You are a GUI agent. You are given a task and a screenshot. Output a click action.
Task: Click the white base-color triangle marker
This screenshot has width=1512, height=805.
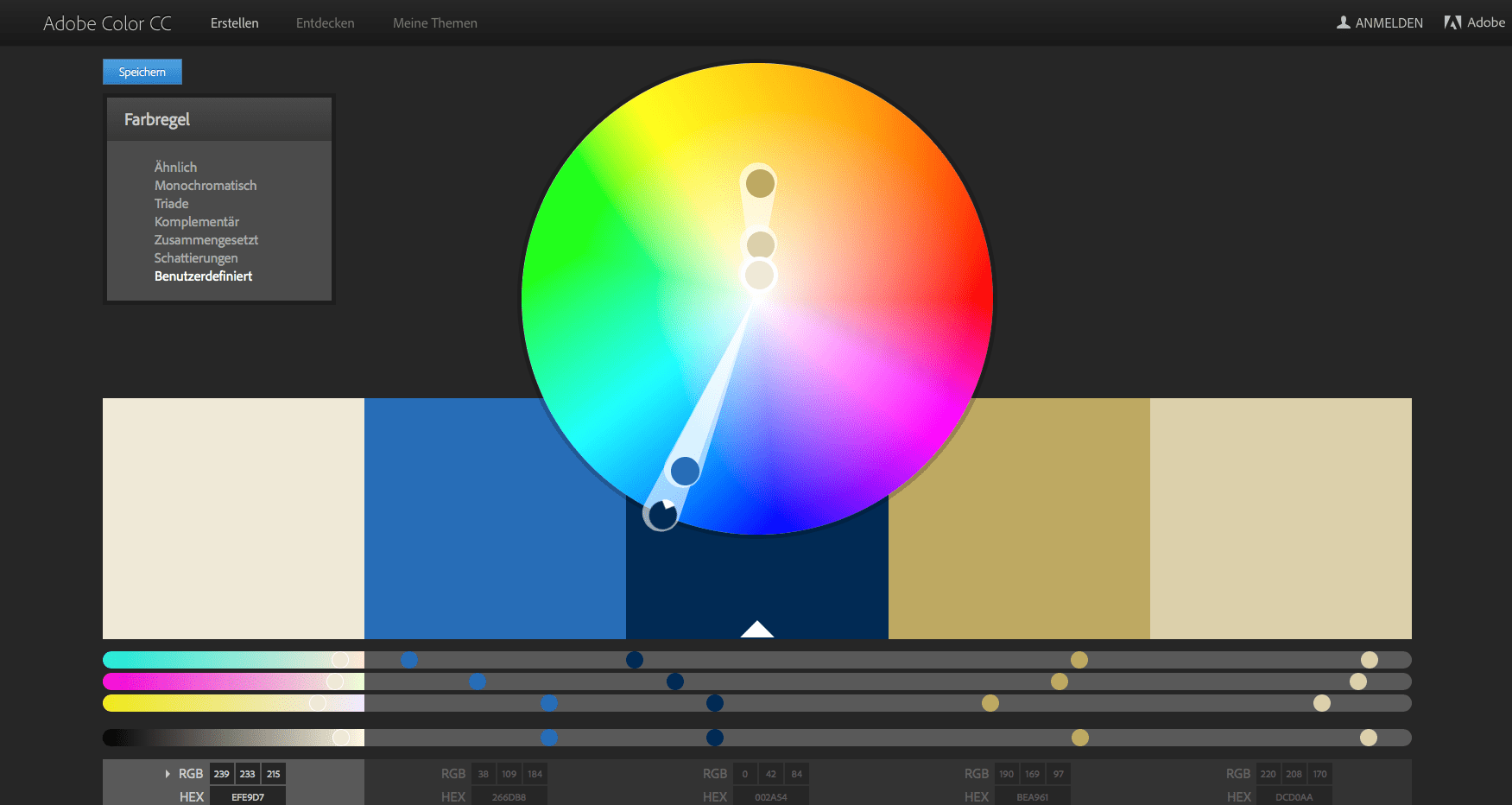point(756,629)
